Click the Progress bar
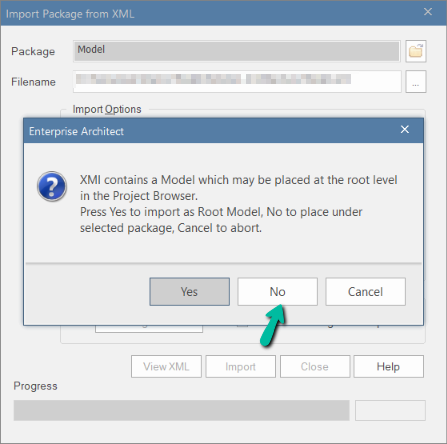 181,410
